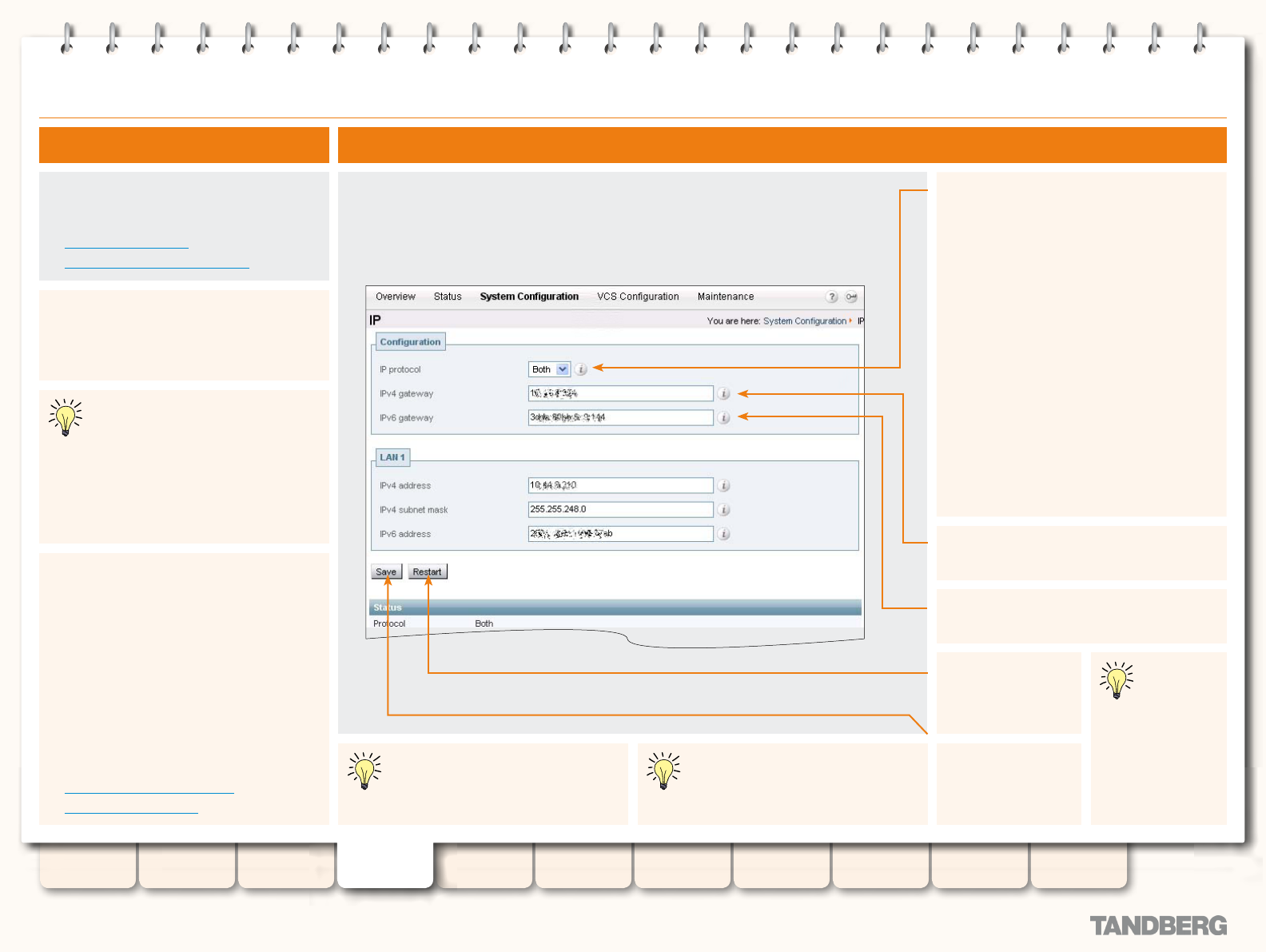Click the 'You are here:' breadcrumb text
The height and width of the screenshot is (952, 1266).
(733, 321)
